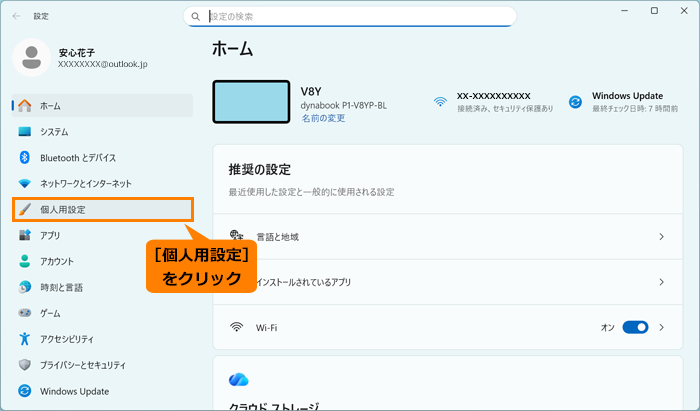Expand the 言語と地域 row chevron
This screenshot has width=700, height=411.
(x=662, y=237)
